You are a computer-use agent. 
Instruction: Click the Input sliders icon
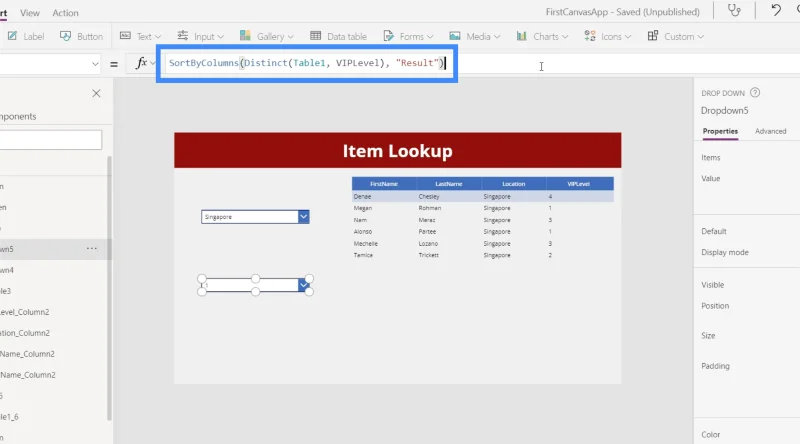click(x=183, y=36)
